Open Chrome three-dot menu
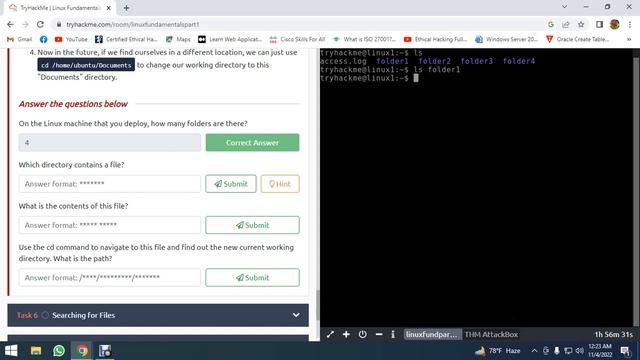The width and height of the screenshot is (640, 360). [630, 24]
